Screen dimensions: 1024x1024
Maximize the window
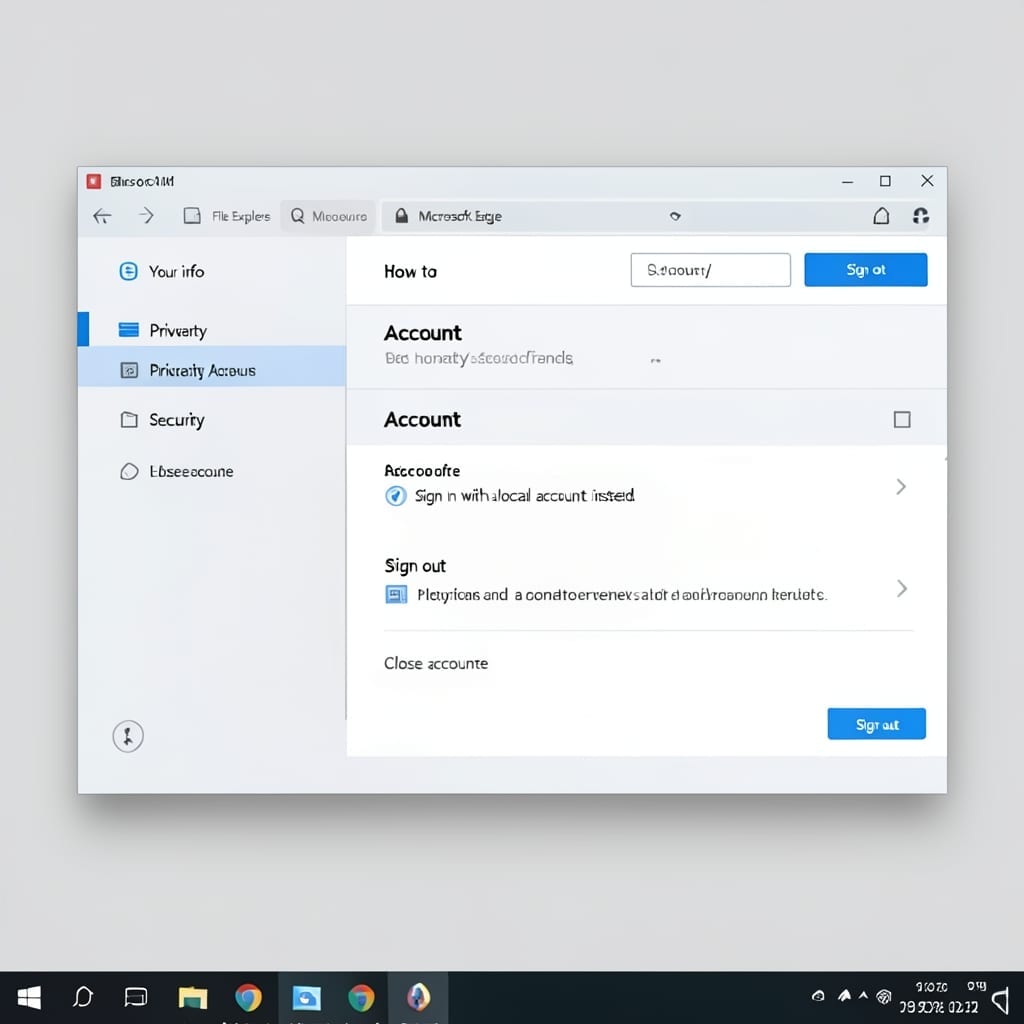pyautogui.click(x=885, y=181)
